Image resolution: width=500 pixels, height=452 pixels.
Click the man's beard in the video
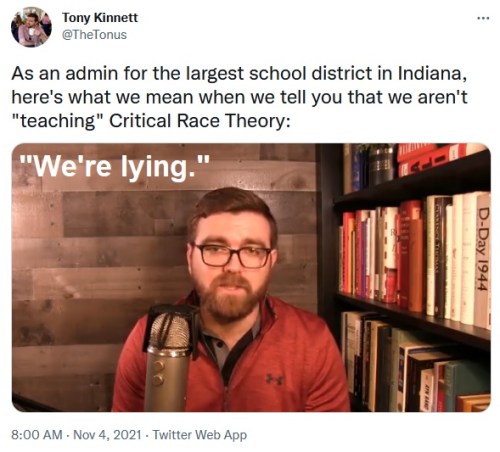230,298
